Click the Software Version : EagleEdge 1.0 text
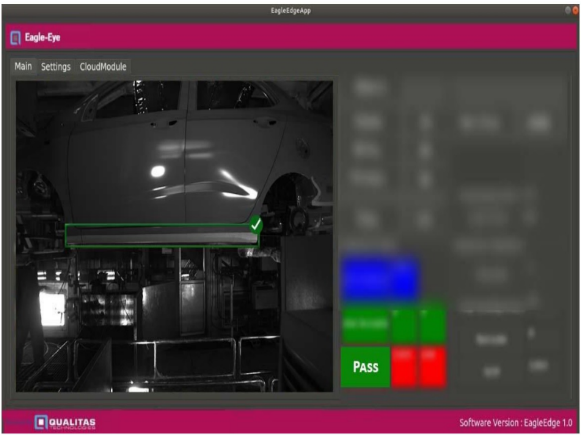 click(x=516, y=422)
